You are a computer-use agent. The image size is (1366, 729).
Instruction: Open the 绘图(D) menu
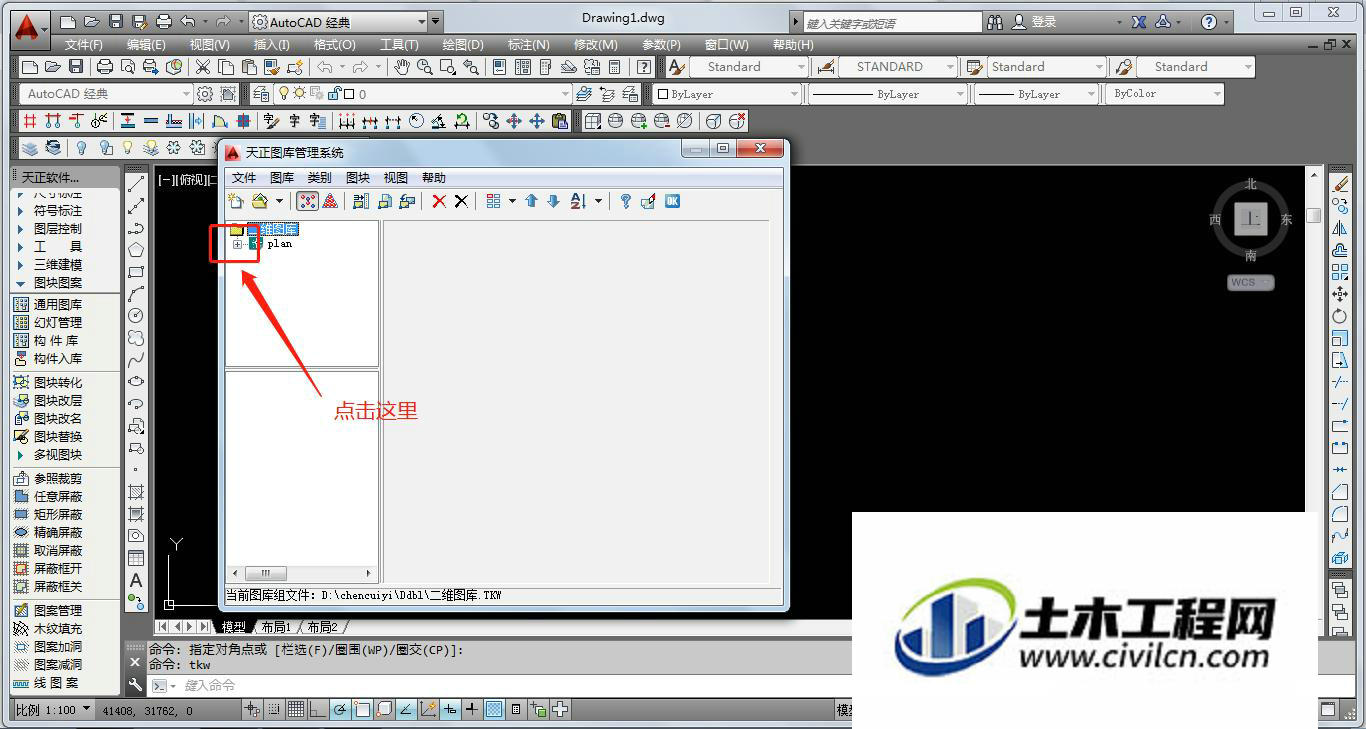(x=463, y=45)
